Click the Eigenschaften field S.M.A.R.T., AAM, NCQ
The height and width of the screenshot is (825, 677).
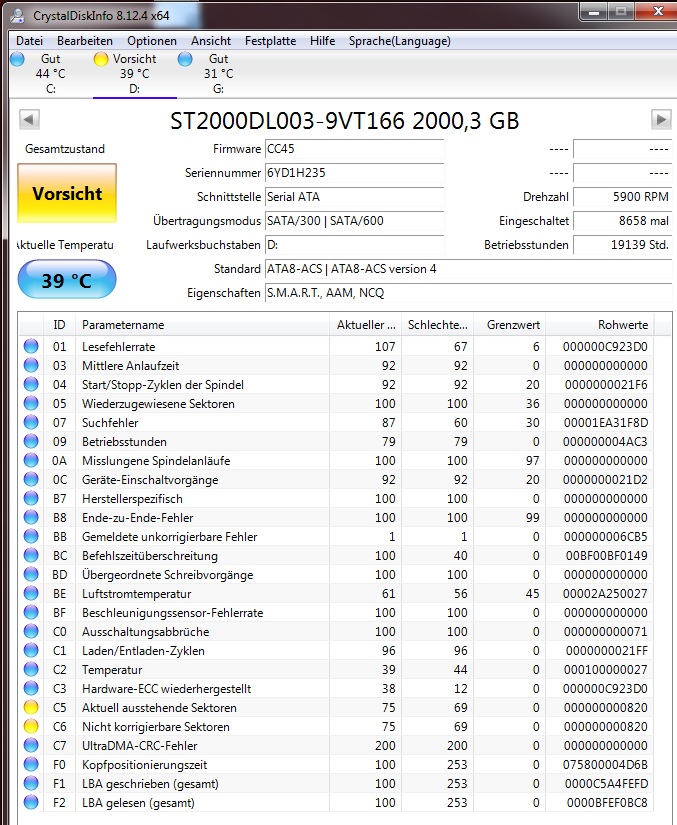[x=468, y=293]
